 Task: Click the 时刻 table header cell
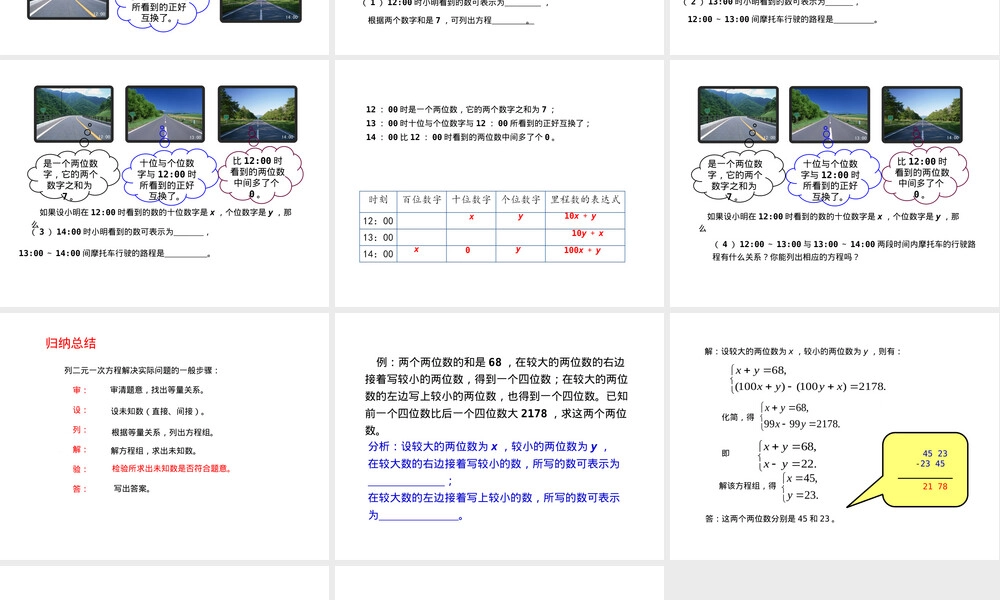coord(378,200)
